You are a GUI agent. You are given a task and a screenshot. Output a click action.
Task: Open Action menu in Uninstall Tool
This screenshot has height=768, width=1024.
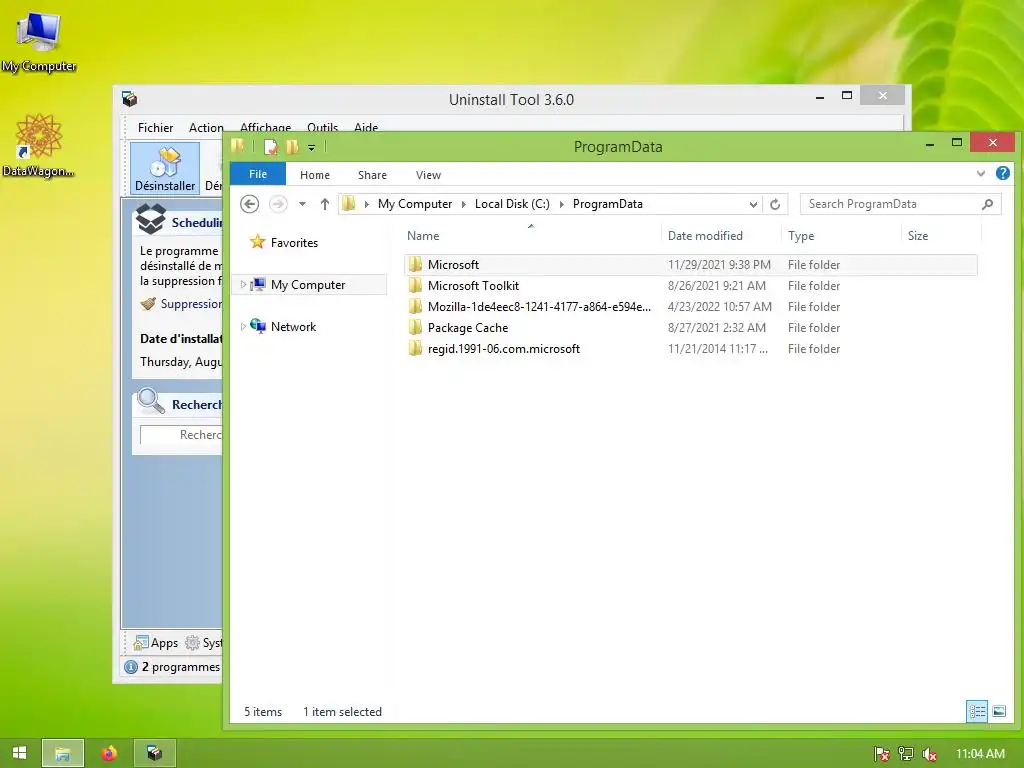206,128
